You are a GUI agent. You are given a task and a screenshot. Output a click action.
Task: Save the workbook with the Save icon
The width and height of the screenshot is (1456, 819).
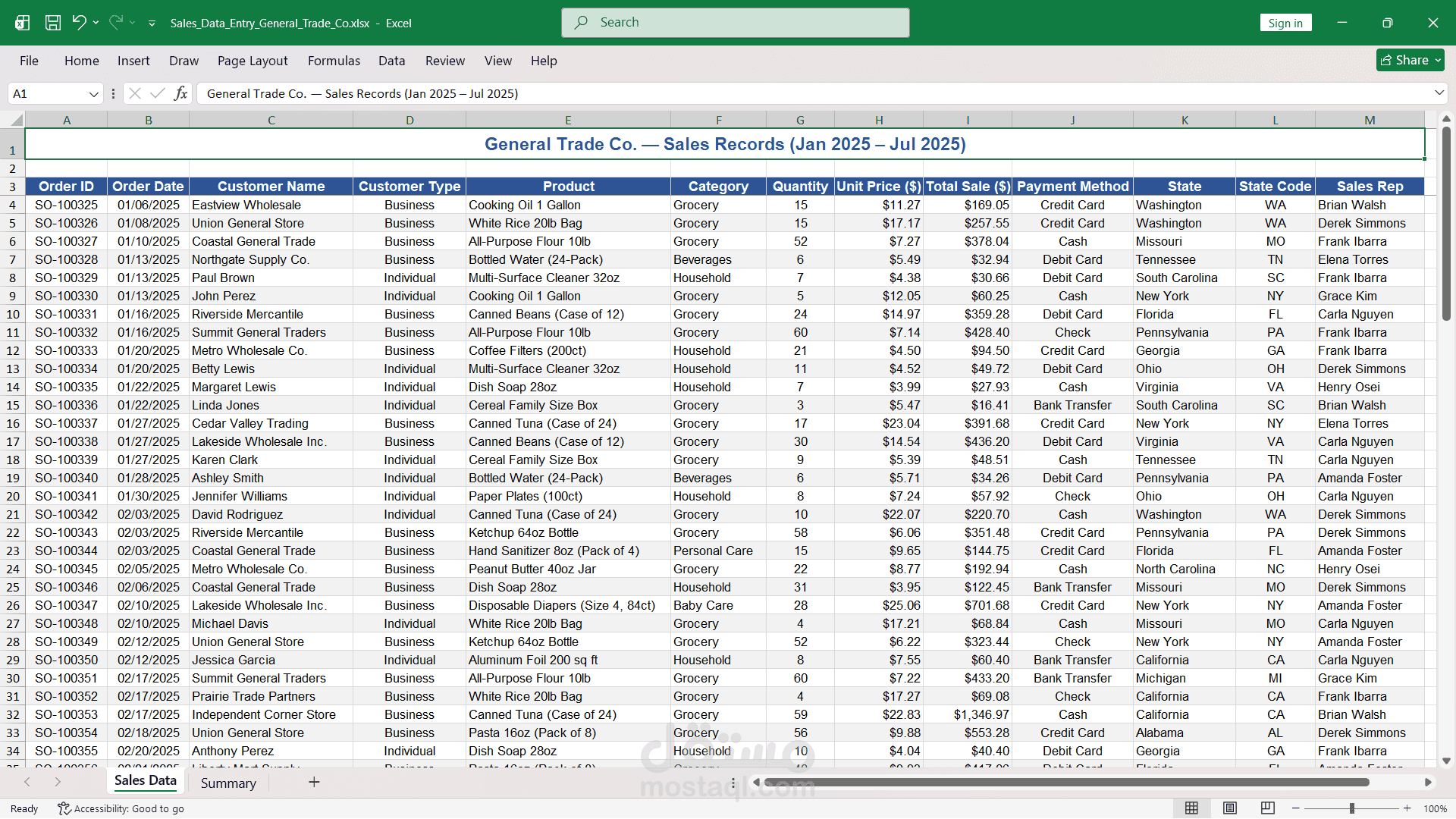coord(53,23)
